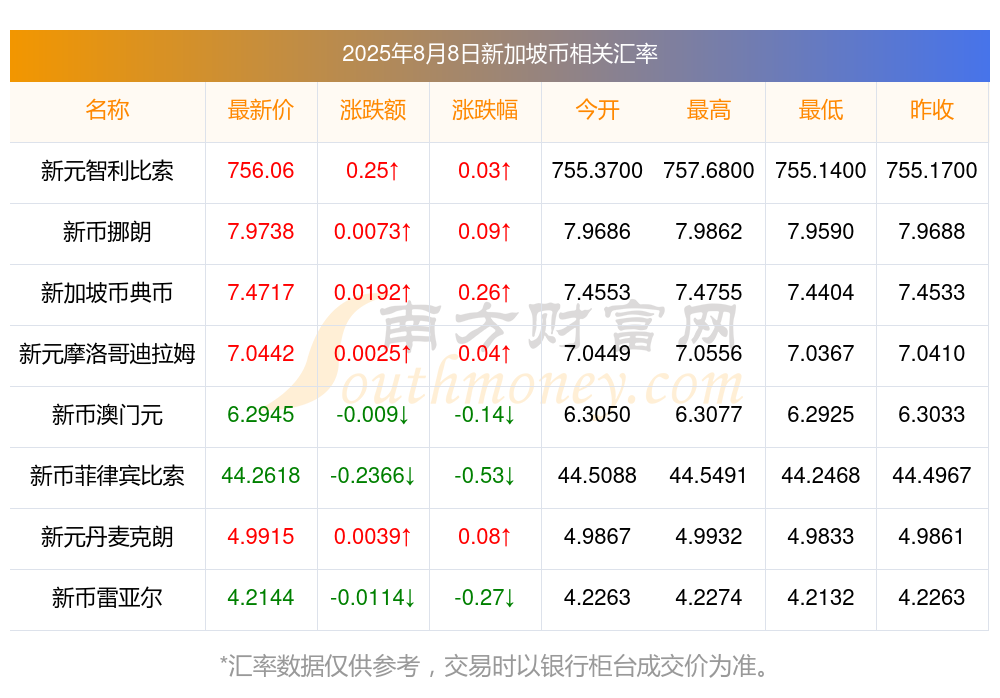The image size is (1000, 698).
Task: Click change percent -0.27↓
Action: [485, 598]
